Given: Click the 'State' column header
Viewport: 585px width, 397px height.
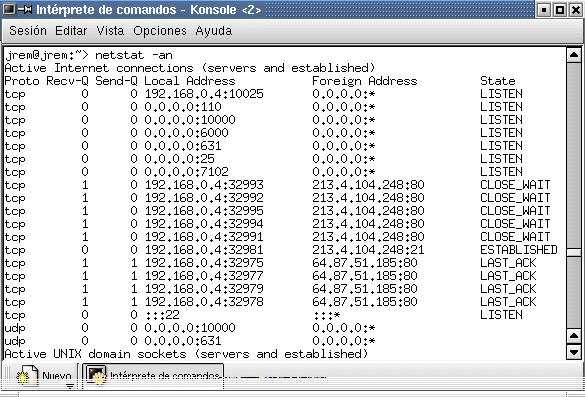Looking at the screenshot, I should (498, 81).
